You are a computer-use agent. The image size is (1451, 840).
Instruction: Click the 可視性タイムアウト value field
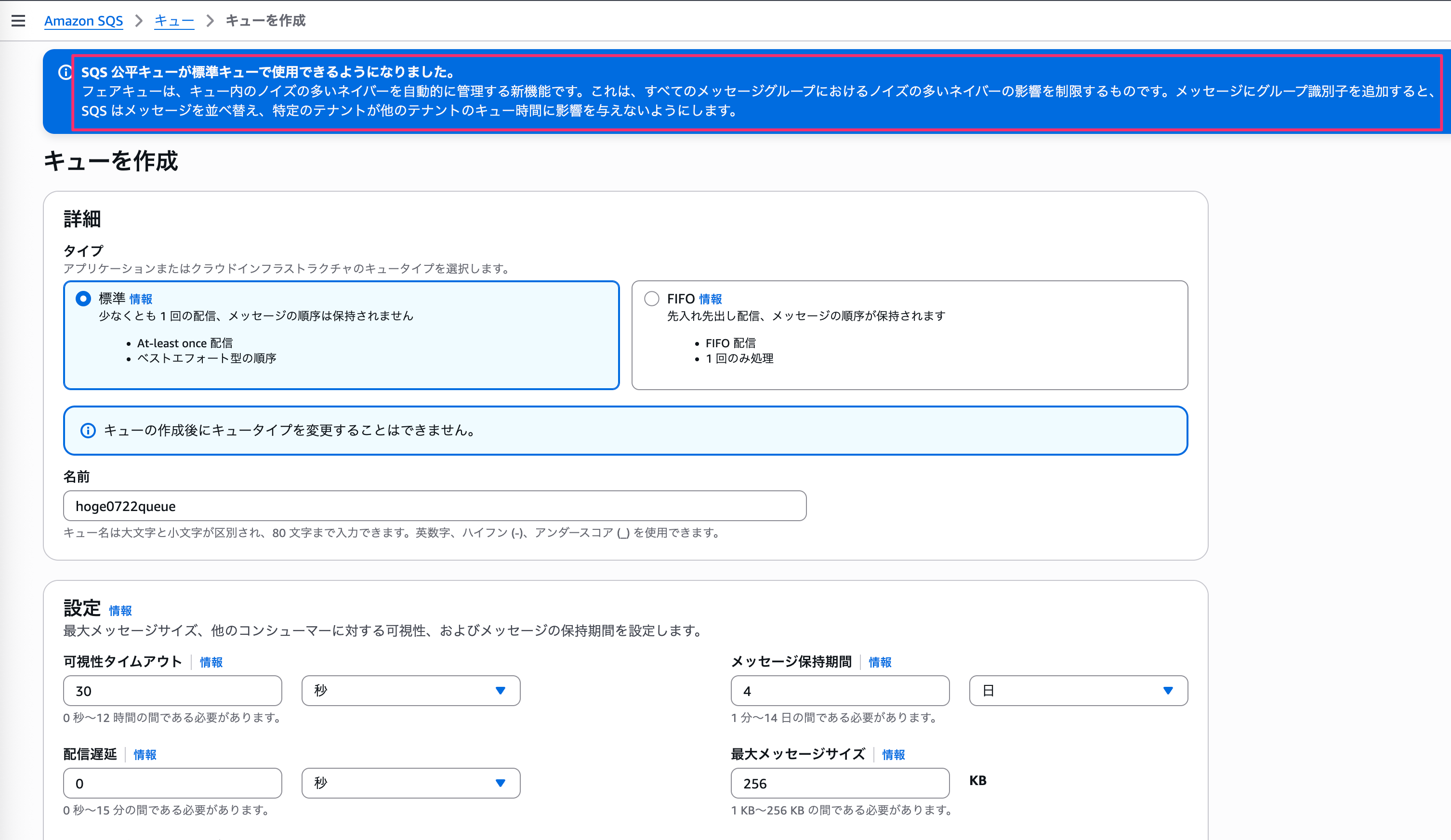173,690
